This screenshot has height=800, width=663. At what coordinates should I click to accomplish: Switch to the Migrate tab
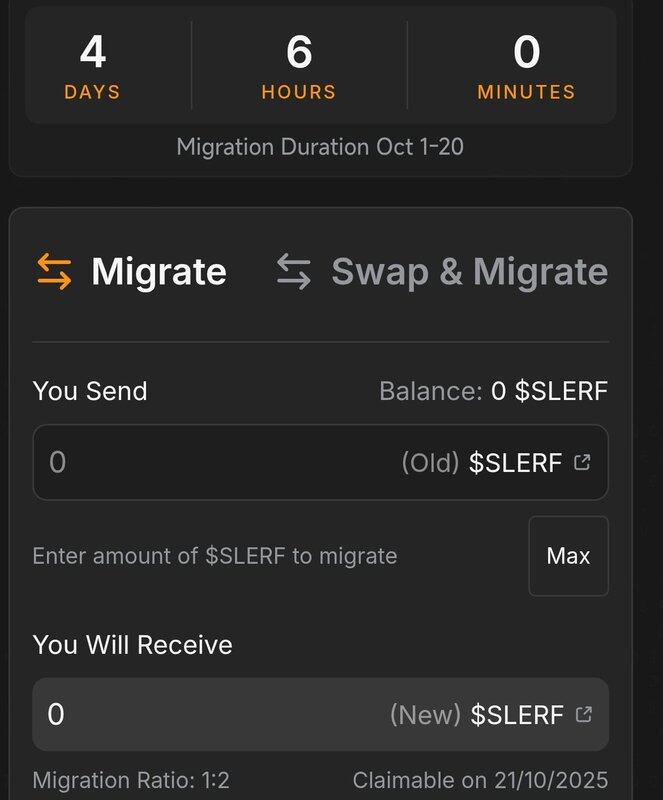point(158,272)
